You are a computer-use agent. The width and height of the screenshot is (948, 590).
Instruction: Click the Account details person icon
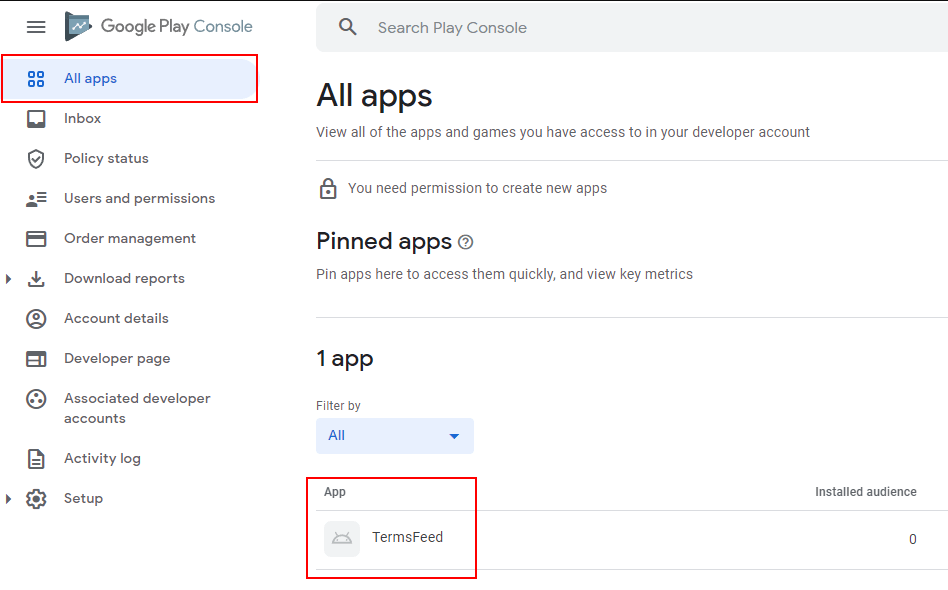pyautogui.click(x=36, y=319)
